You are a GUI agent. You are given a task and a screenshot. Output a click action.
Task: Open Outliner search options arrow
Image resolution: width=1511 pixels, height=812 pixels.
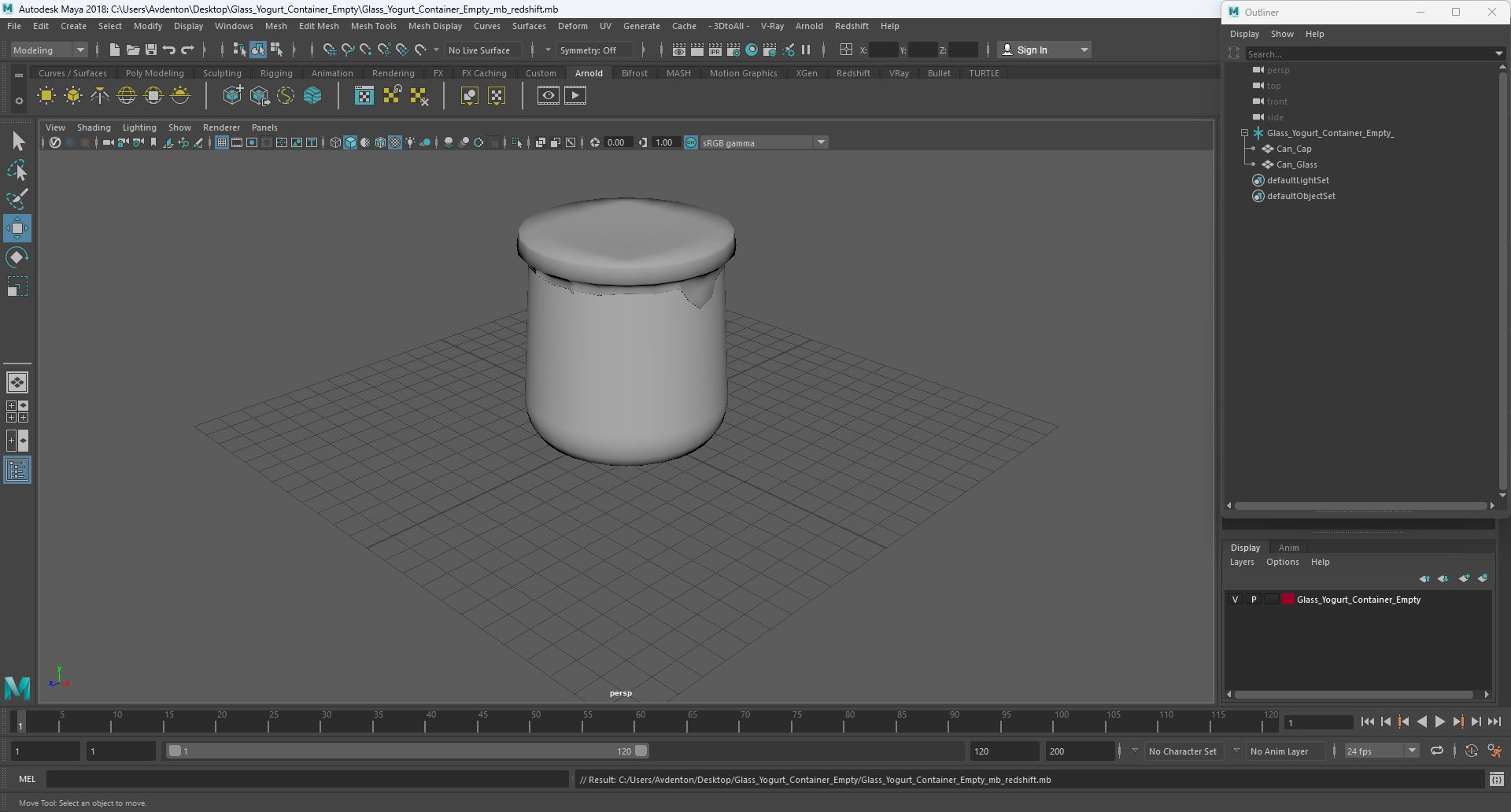(1498, 54)
